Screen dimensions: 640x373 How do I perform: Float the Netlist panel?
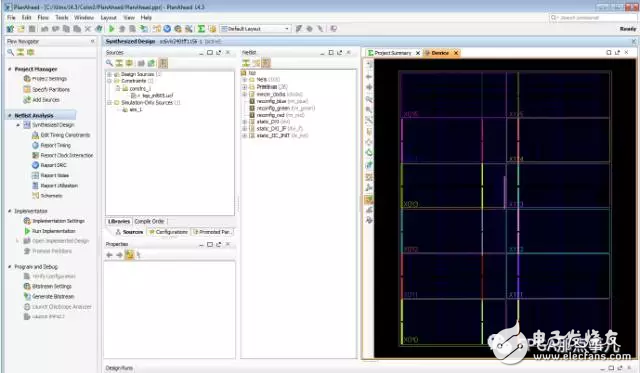click(340, 53)
